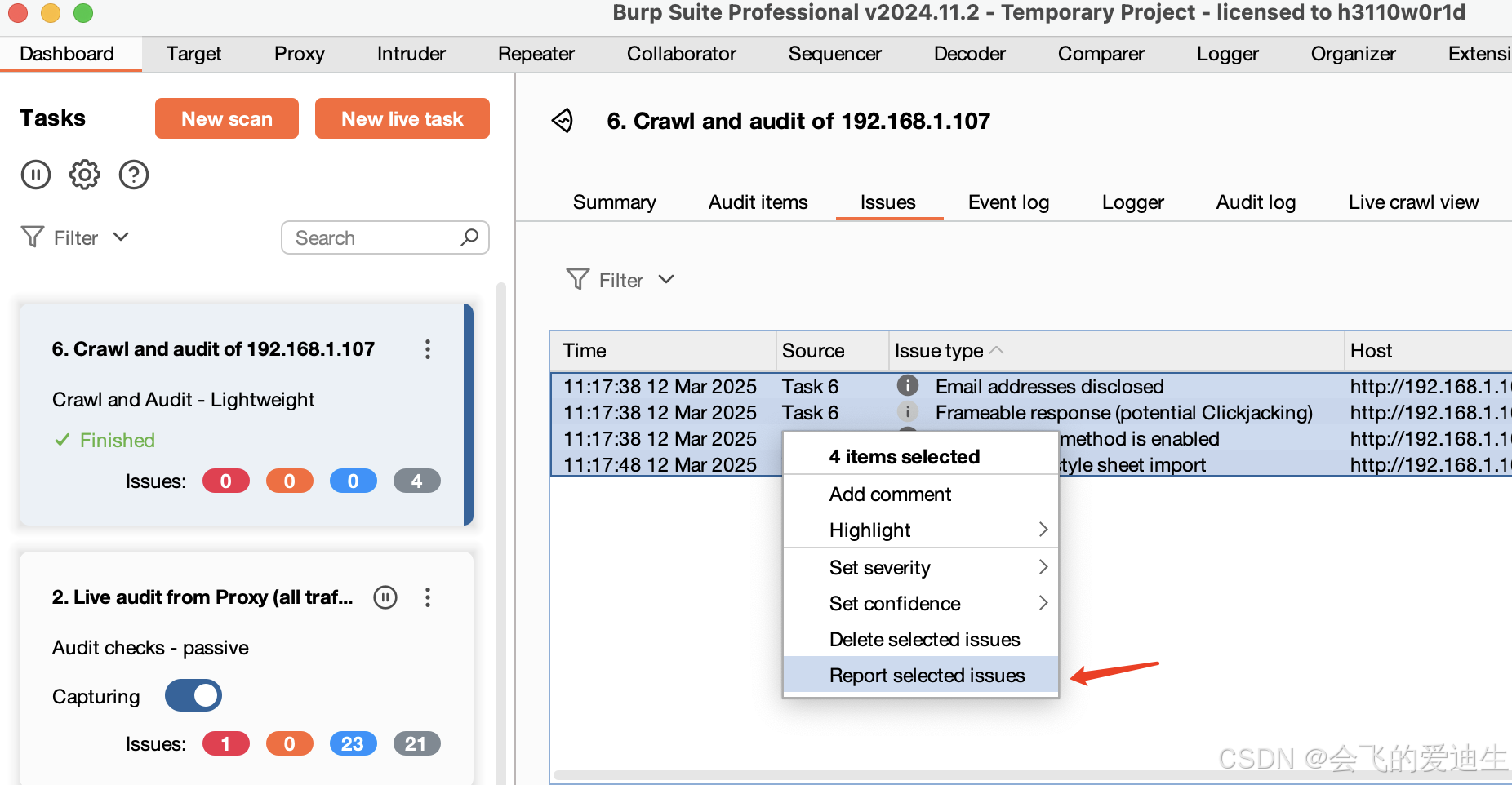This screenshot has width=1512, height=785.
Task: Click red high-severity count badge on task 6
Action: point(226,481)
